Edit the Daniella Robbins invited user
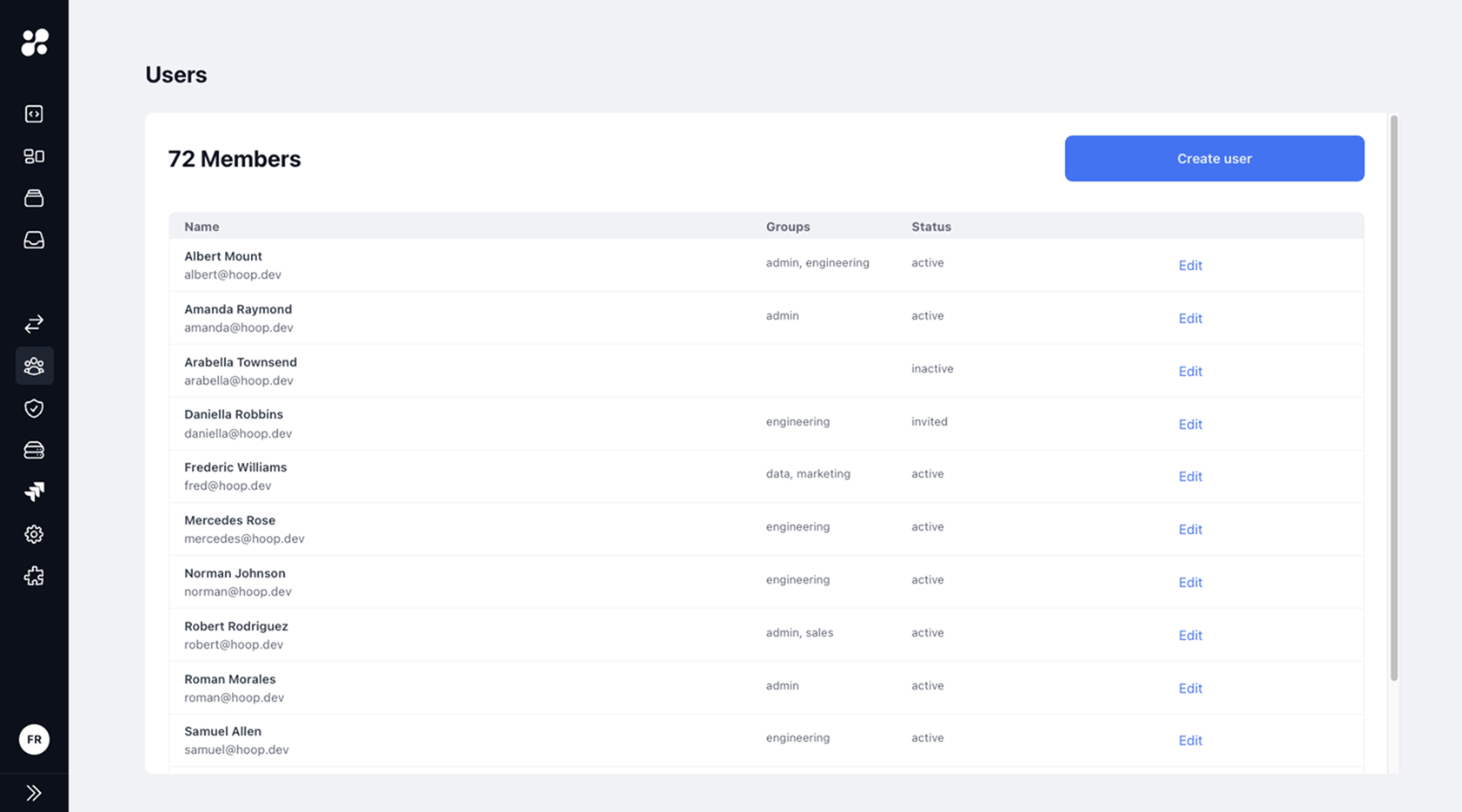The image size is (1462, 812). pos(1190,424)
